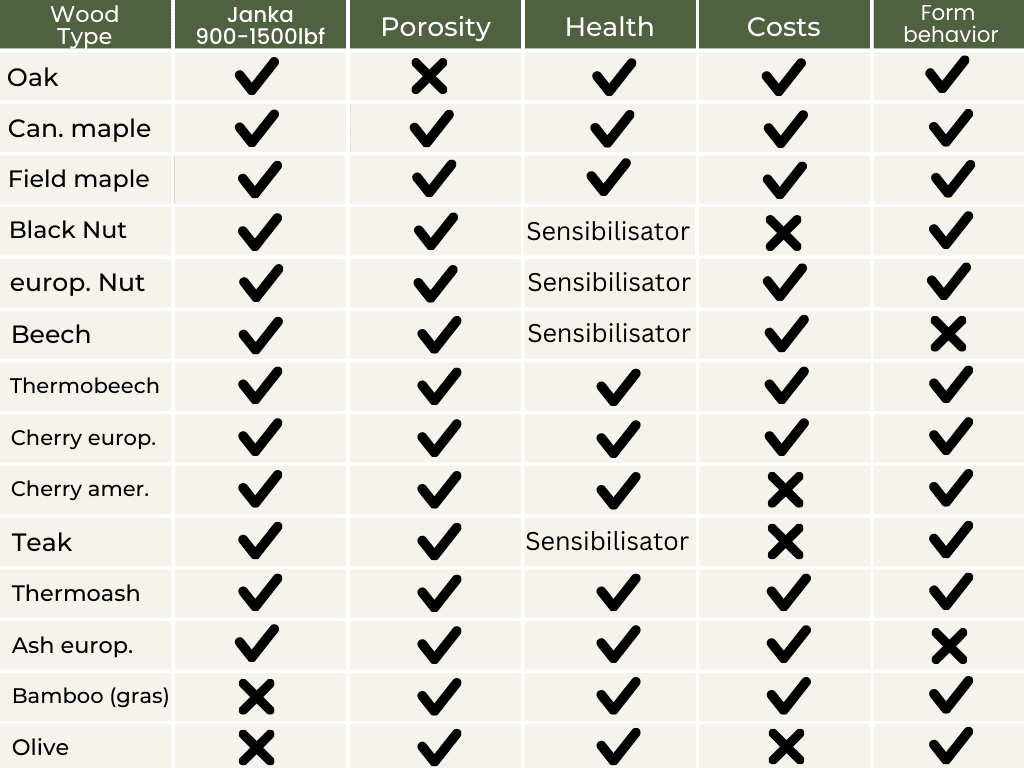
Task: Select the Health column header
Action: (609, 25)
